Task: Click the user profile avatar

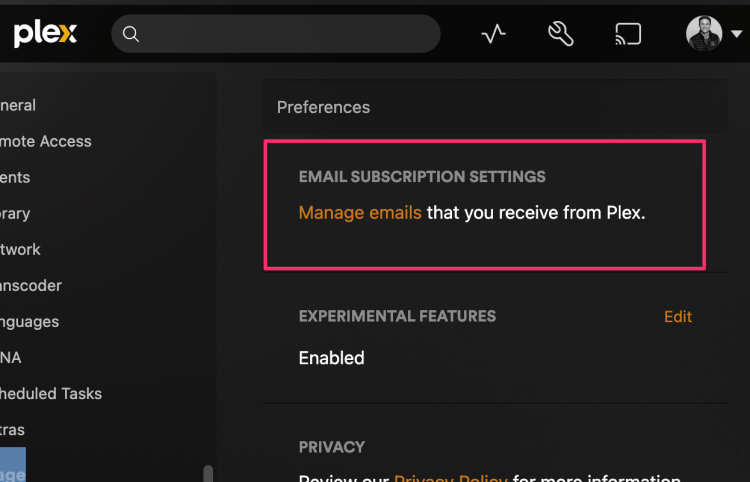Action: [704, 33]
